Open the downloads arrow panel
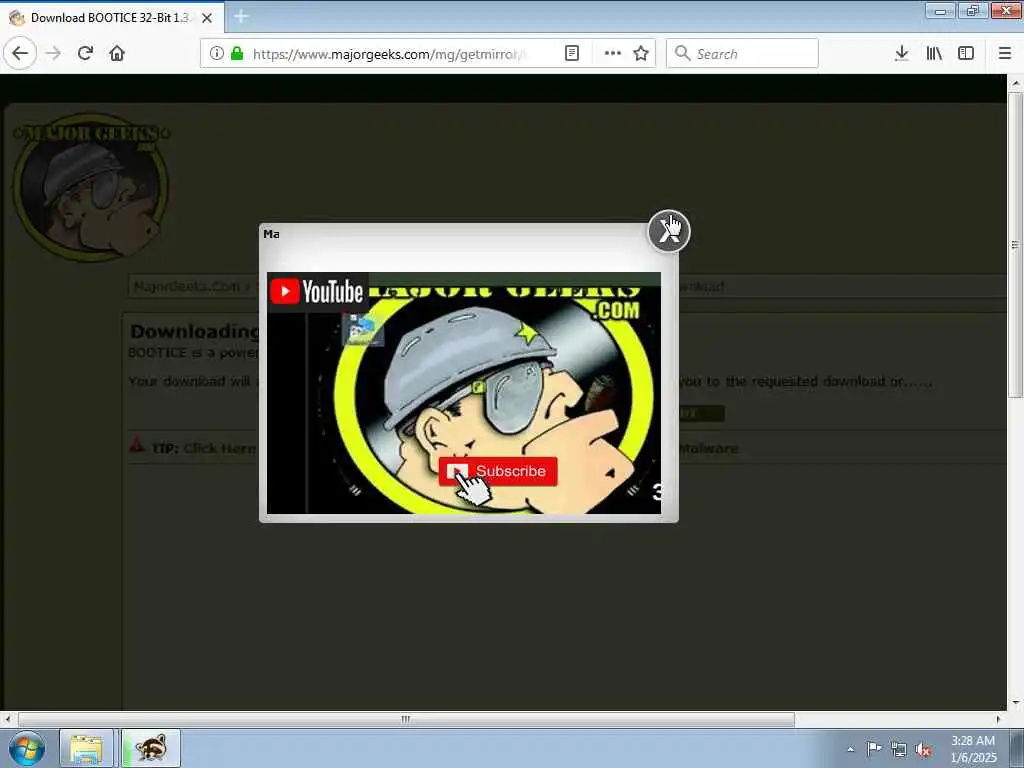Image resolution: width=1024 pixels, height=768 pixels. point(902,54)
